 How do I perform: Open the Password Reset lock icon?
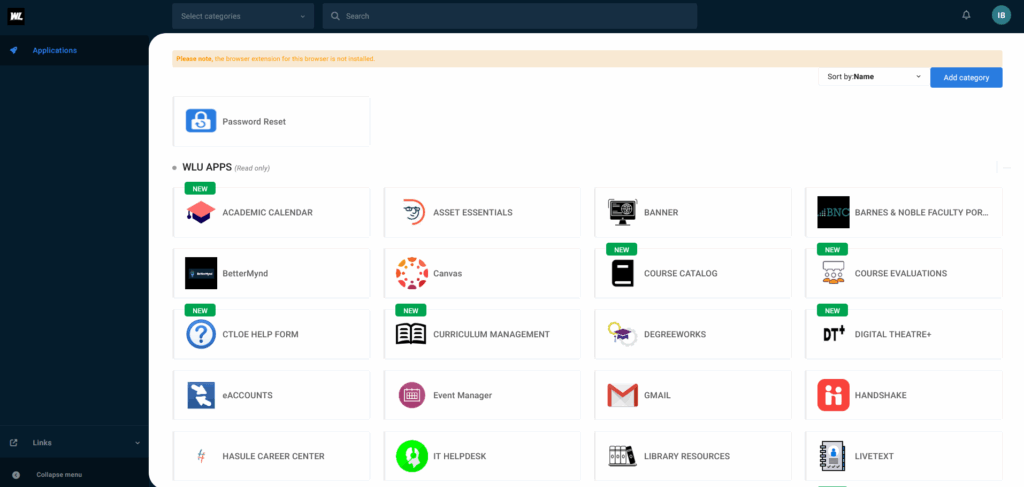click(201, 121)
